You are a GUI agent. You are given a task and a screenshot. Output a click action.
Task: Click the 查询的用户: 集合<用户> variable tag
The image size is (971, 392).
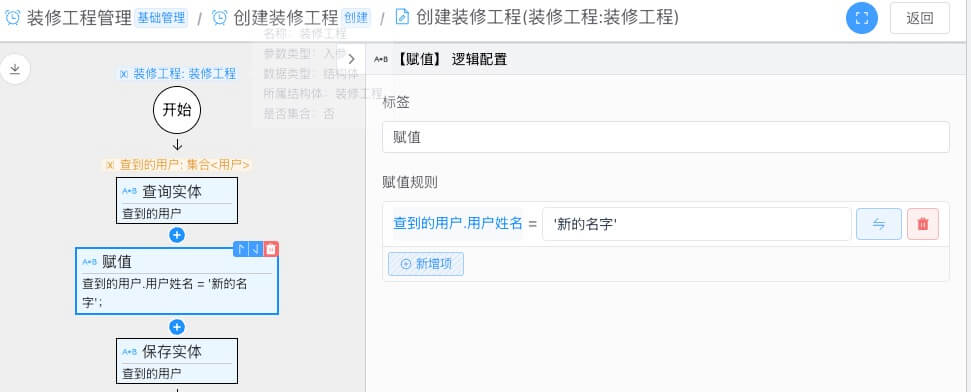tap(177, 165)
